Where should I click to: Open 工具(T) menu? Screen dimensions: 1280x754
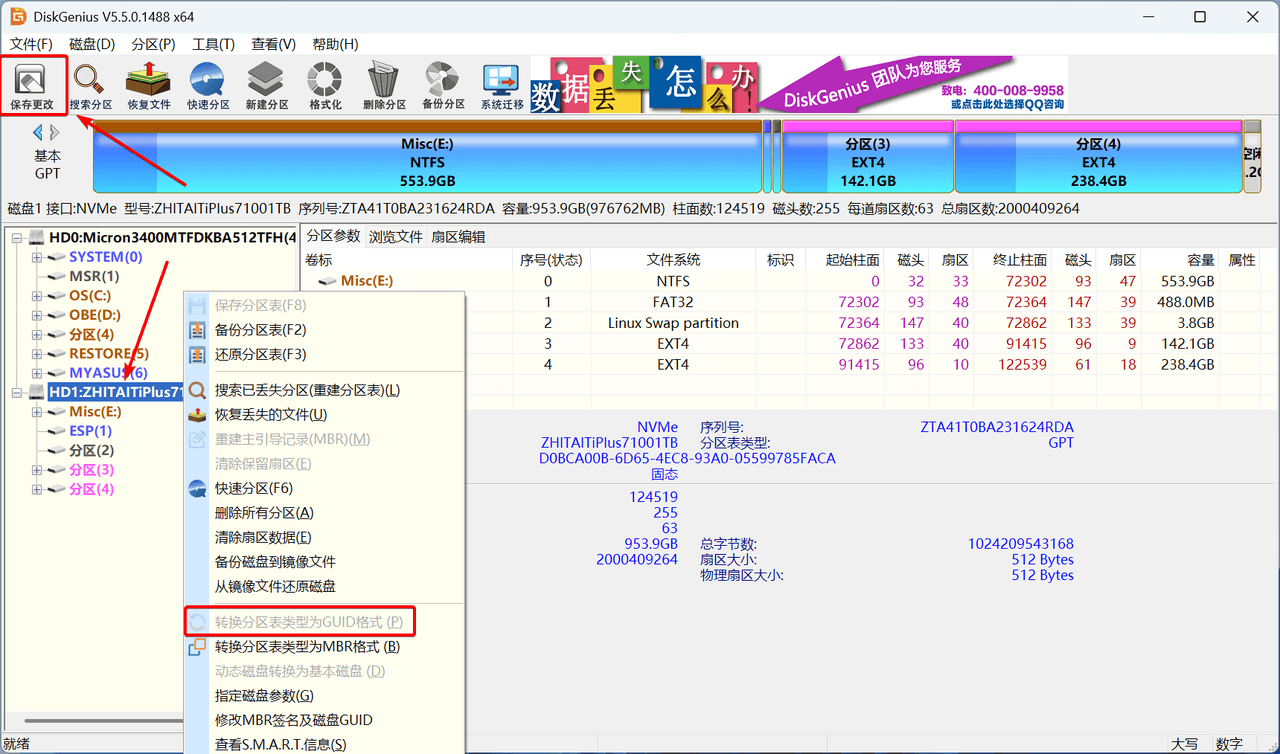pyautogui.click(x=213, y=44)
